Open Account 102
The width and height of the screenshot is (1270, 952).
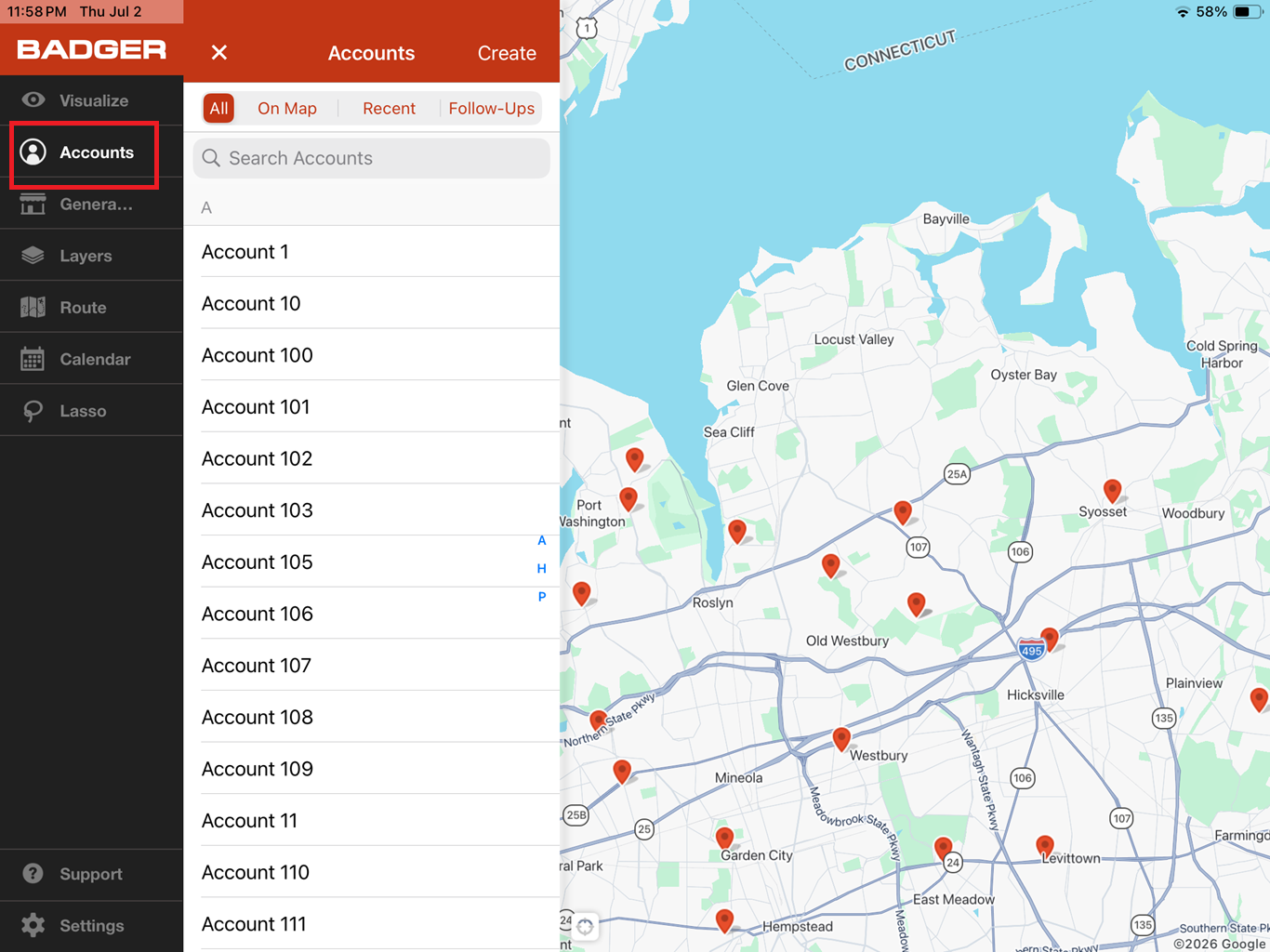click(372, 458)
